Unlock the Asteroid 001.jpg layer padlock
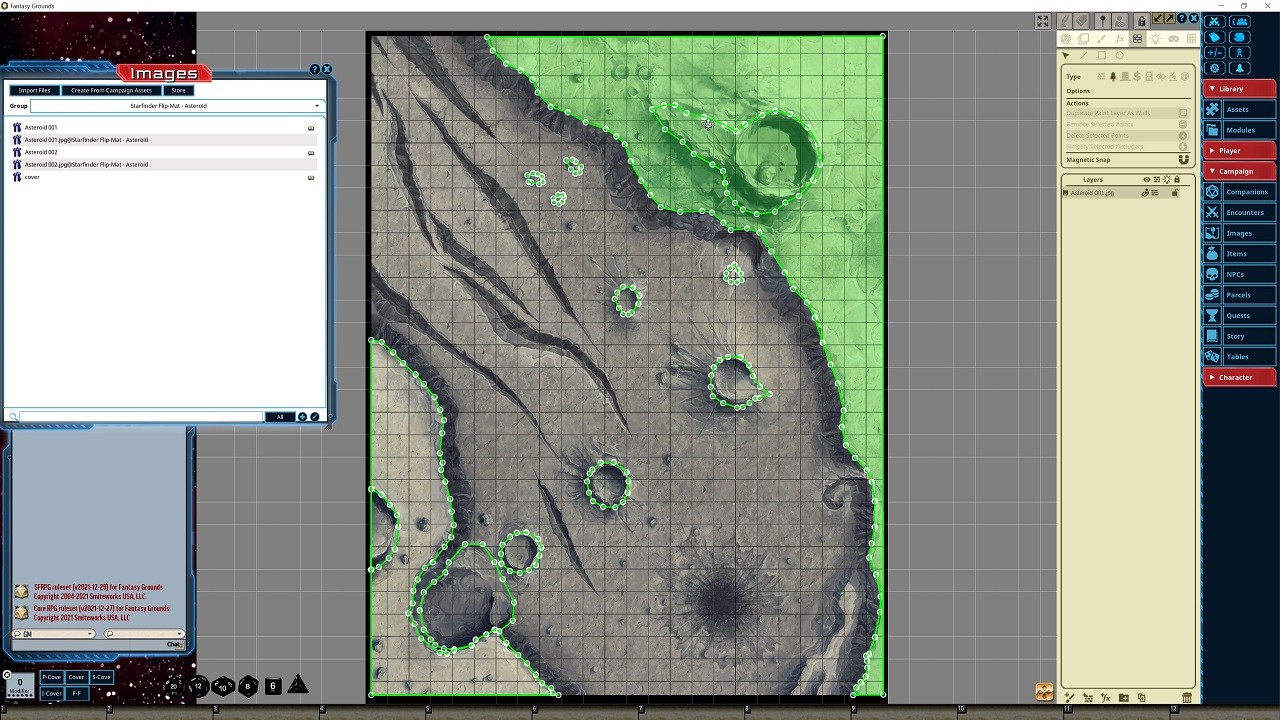Image resolution: width=1280 pixels, height=720 pixels. pos(1176,193)
